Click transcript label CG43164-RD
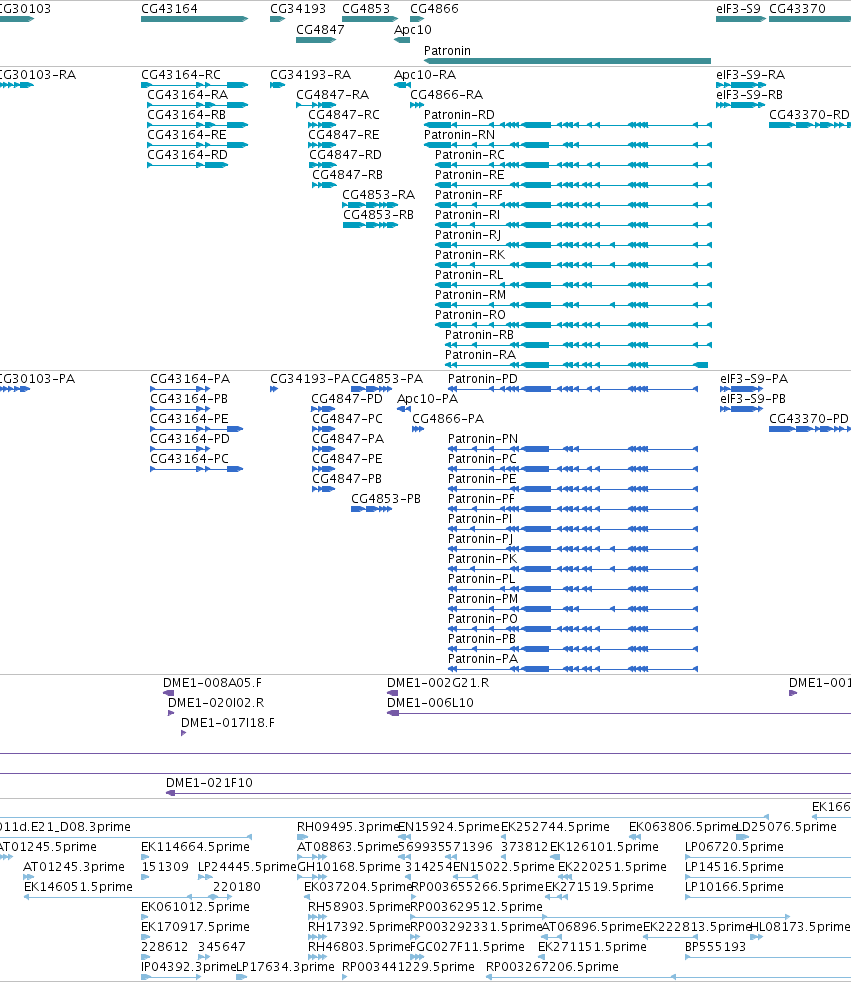 (x=187, y=155)
